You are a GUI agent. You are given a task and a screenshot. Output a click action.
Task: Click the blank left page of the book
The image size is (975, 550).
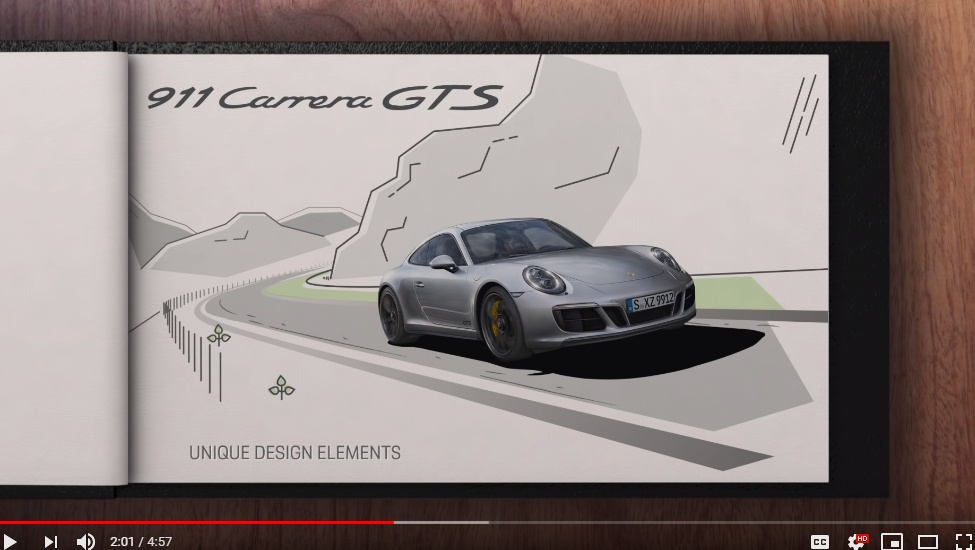(60, 260)
